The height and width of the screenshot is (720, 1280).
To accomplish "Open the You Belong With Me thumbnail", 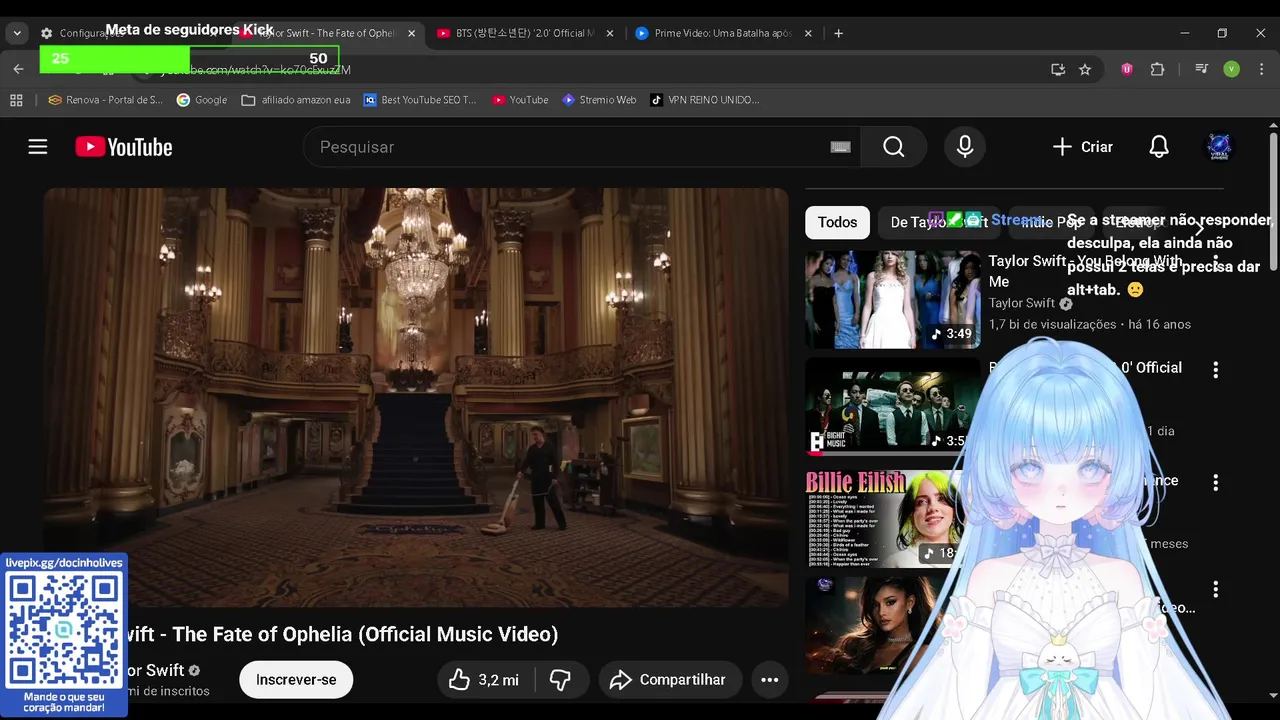I will (892, 299).
